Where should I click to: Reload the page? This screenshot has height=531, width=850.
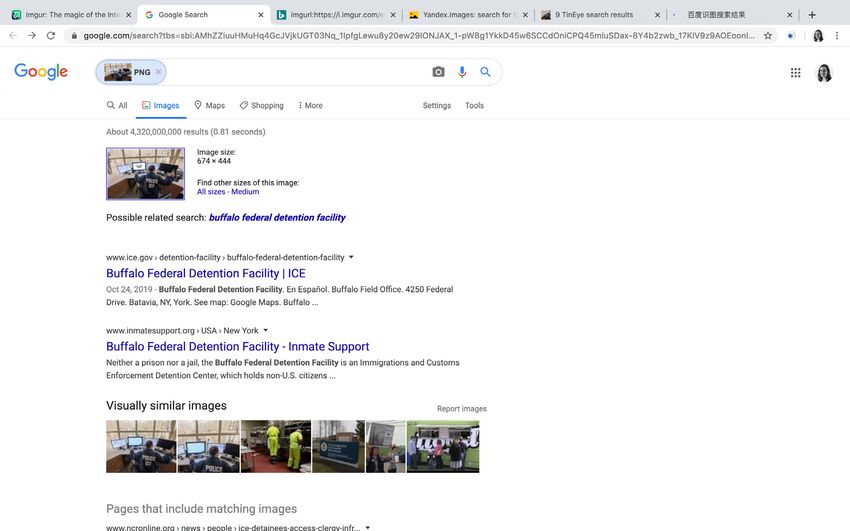50,36
